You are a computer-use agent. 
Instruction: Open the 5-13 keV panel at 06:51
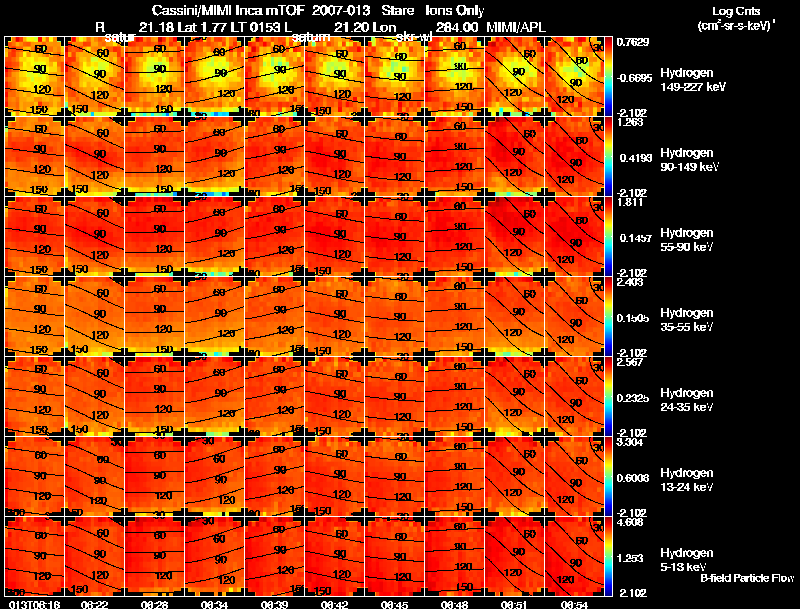pyautogui.click(x=514, y=556)
